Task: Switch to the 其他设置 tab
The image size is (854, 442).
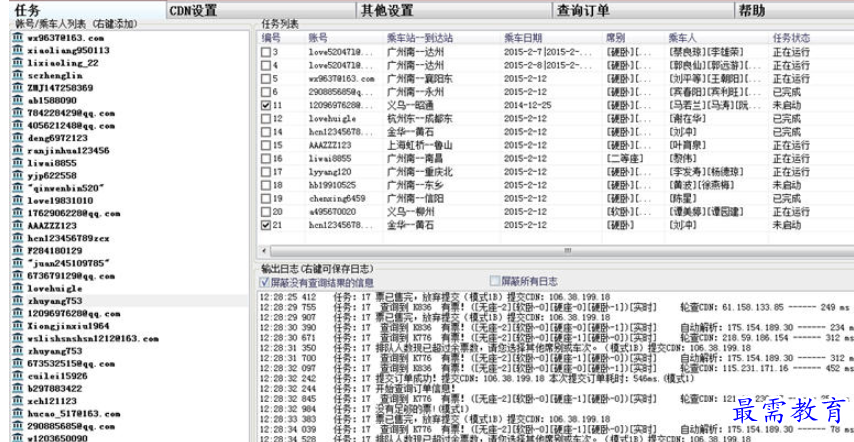Action: [387, 11]
